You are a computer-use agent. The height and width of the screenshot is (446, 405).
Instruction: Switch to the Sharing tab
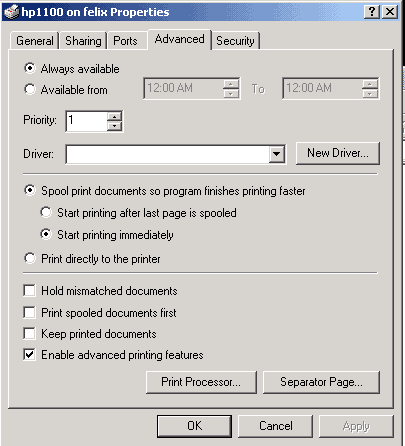click(83, 41)
